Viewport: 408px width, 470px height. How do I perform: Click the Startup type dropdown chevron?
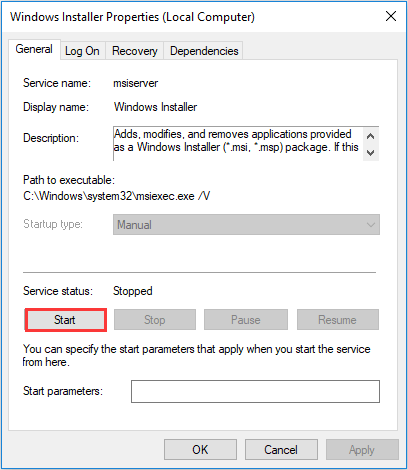click(371, 225)
